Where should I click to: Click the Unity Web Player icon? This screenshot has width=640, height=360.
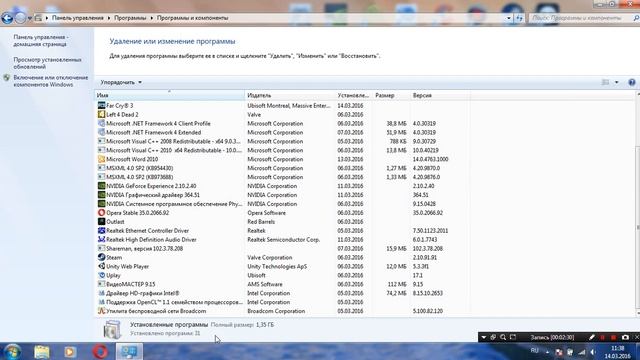[101, 266]
